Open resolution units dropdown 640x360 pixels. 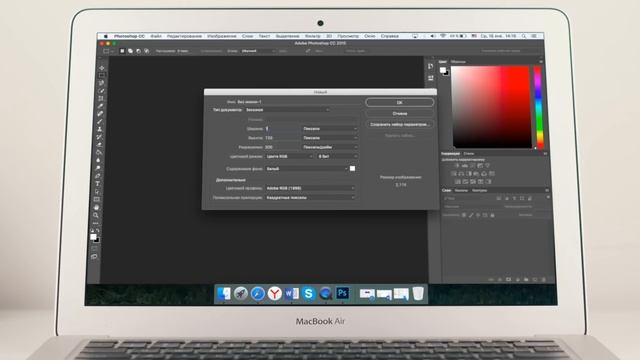(330, 147)
